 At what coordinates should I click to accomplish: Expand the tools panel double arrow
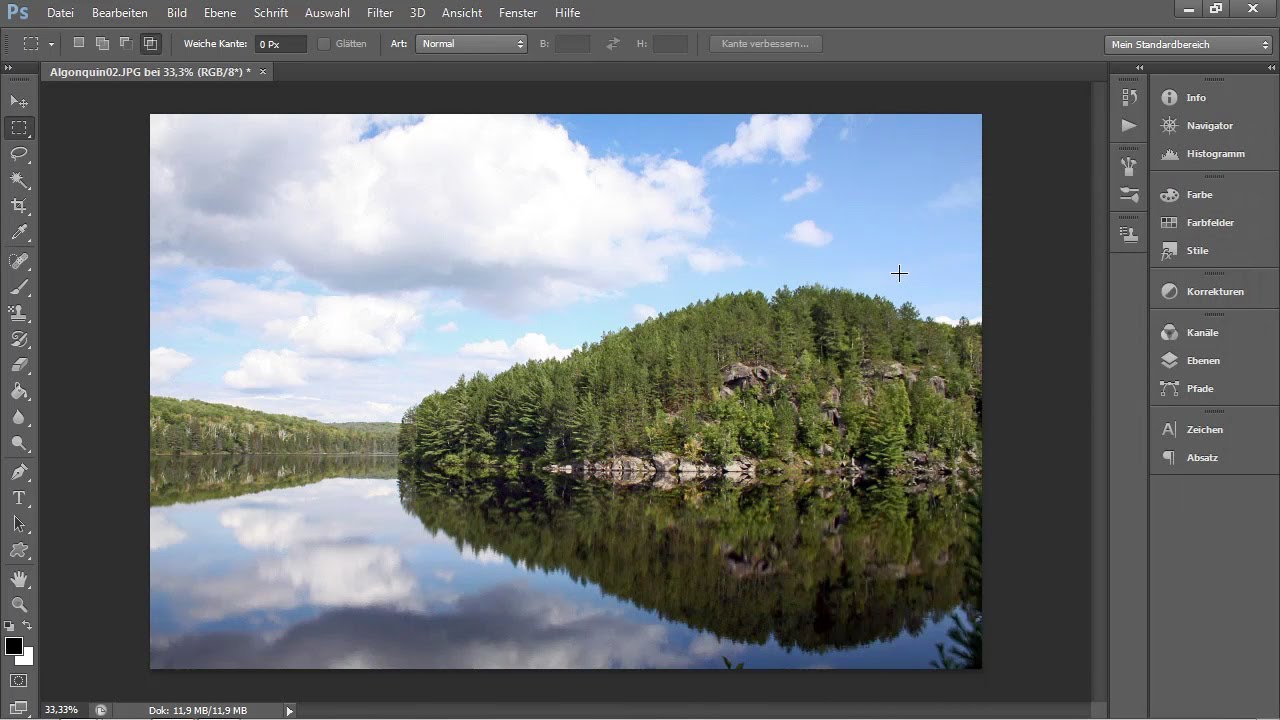click(9, 67)
